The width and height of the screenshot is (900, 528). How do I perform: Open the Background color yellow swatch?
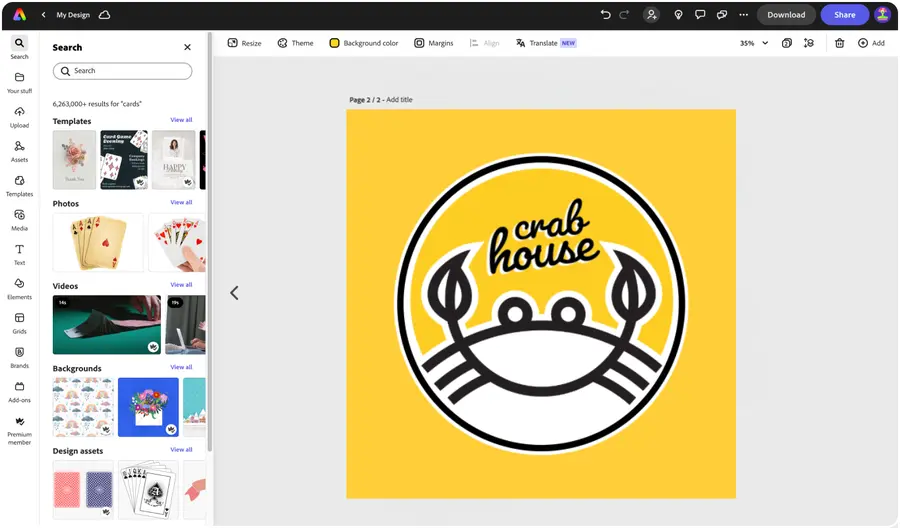point(334,43)
